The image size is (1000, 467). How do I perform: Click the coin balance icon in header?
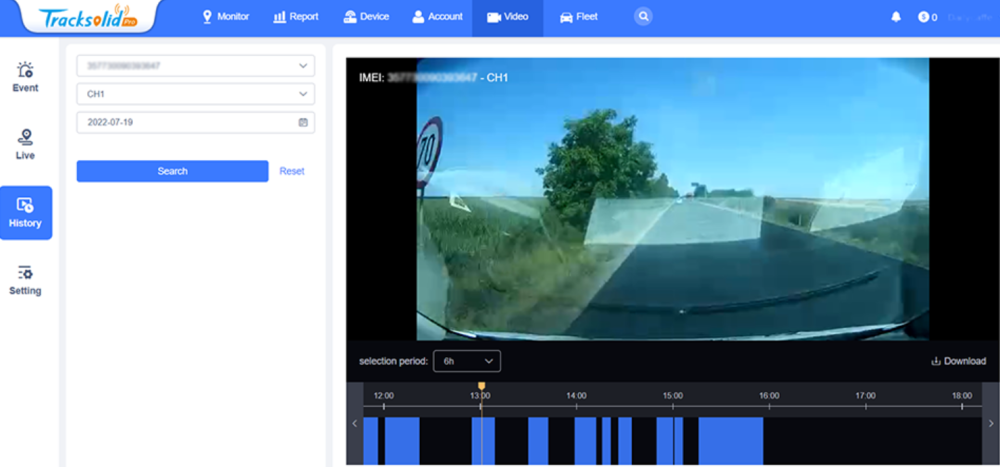(923, 17)
